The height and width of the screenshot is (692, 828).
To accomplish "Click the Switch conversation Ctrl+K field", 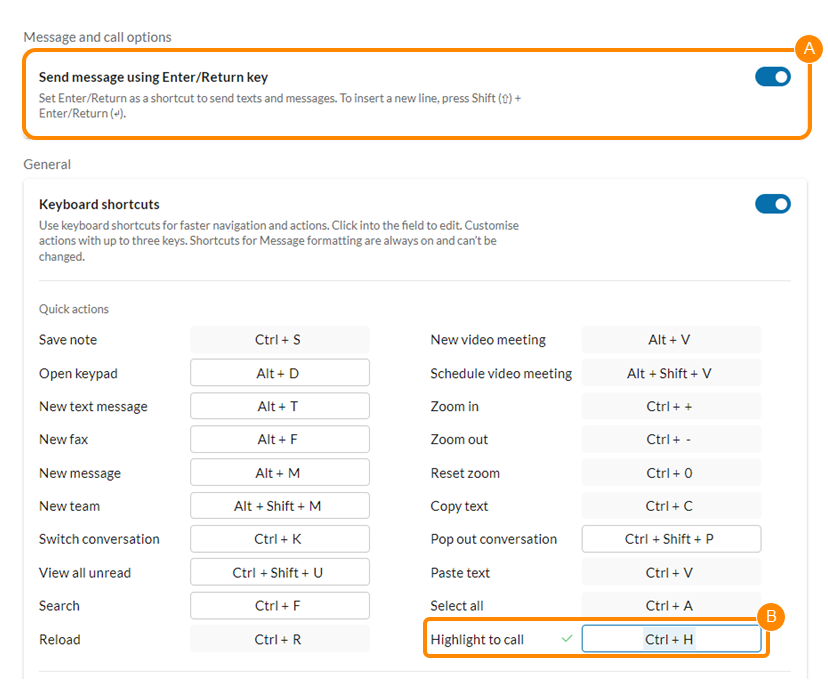I will coord(279,538).
